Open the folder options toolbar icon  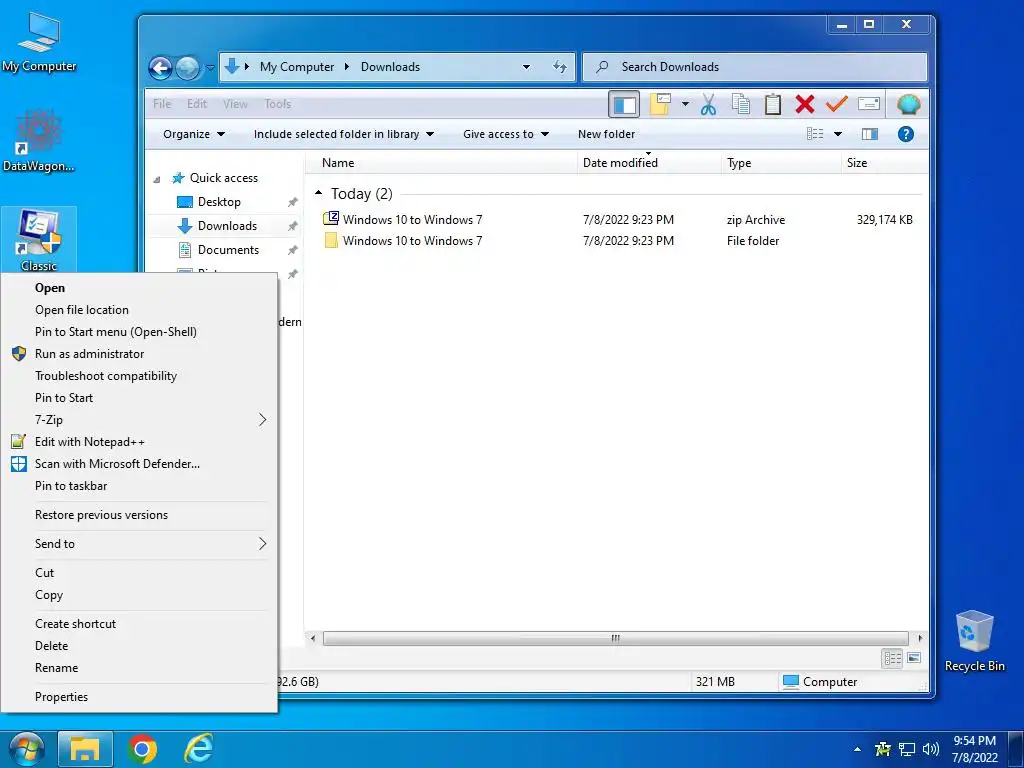(x=660, y=104)
